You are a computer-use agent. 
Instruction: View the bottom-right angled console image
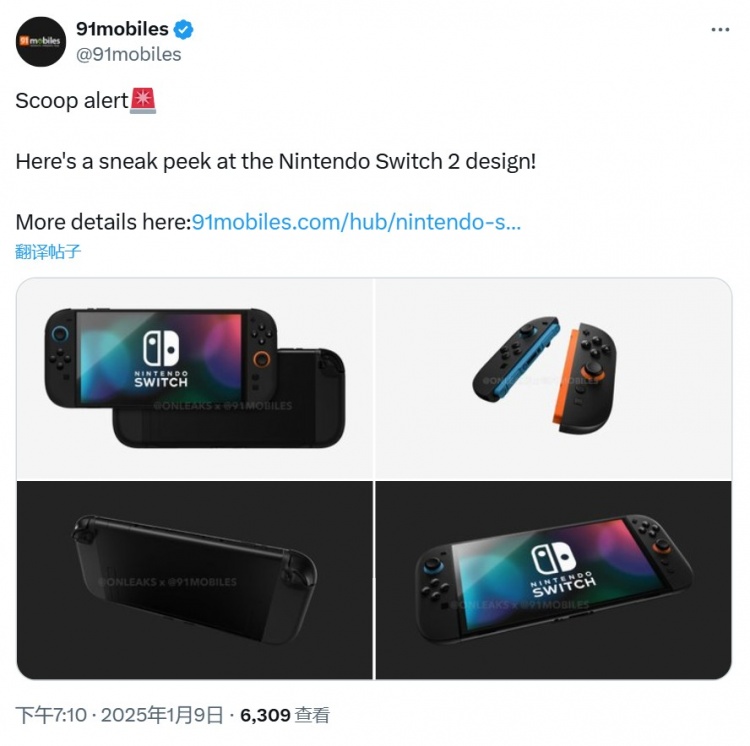[x=553, y=580]
